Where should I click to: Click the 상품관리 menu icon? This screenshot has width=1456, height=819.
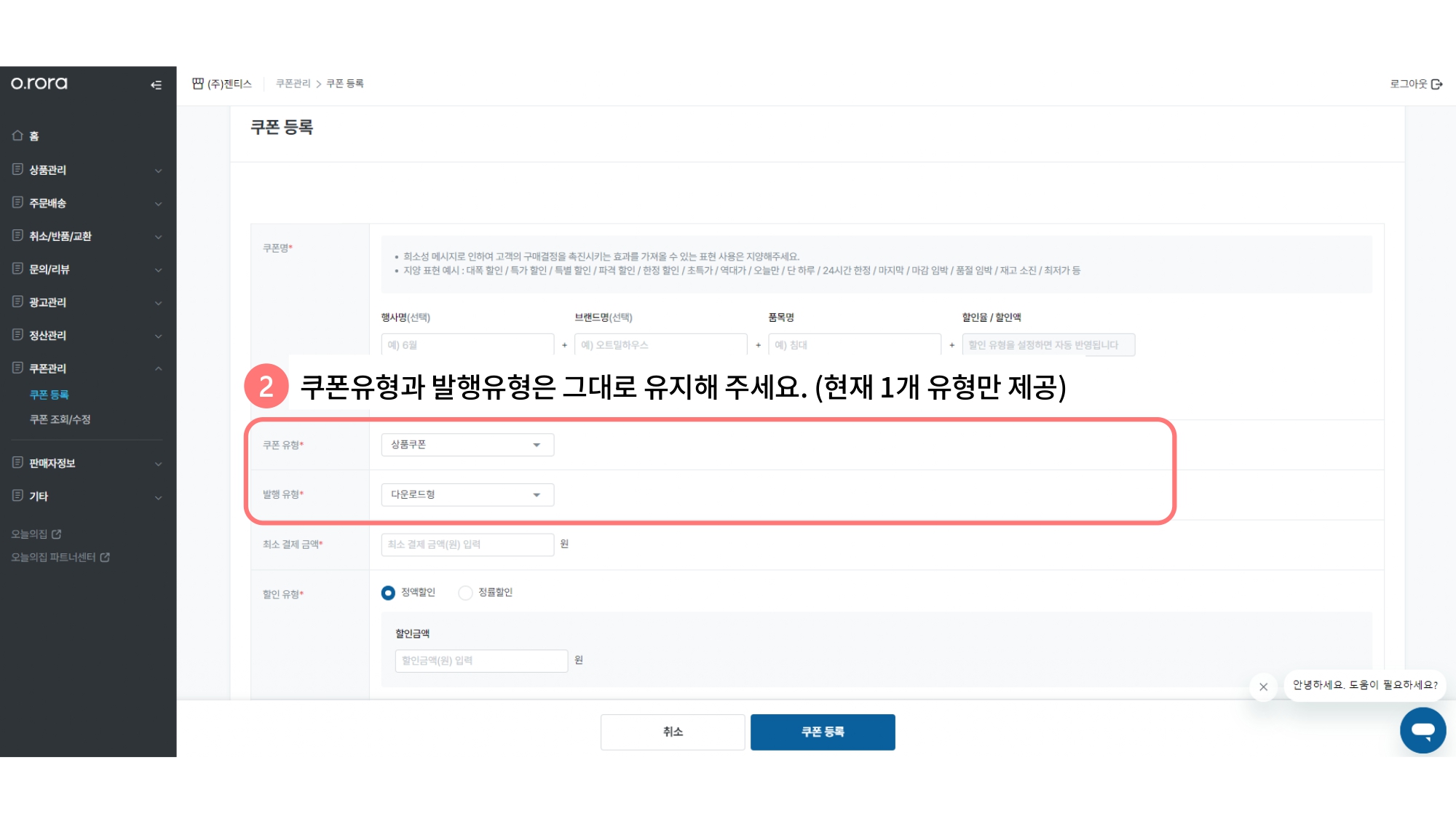(x=17, y=169)
